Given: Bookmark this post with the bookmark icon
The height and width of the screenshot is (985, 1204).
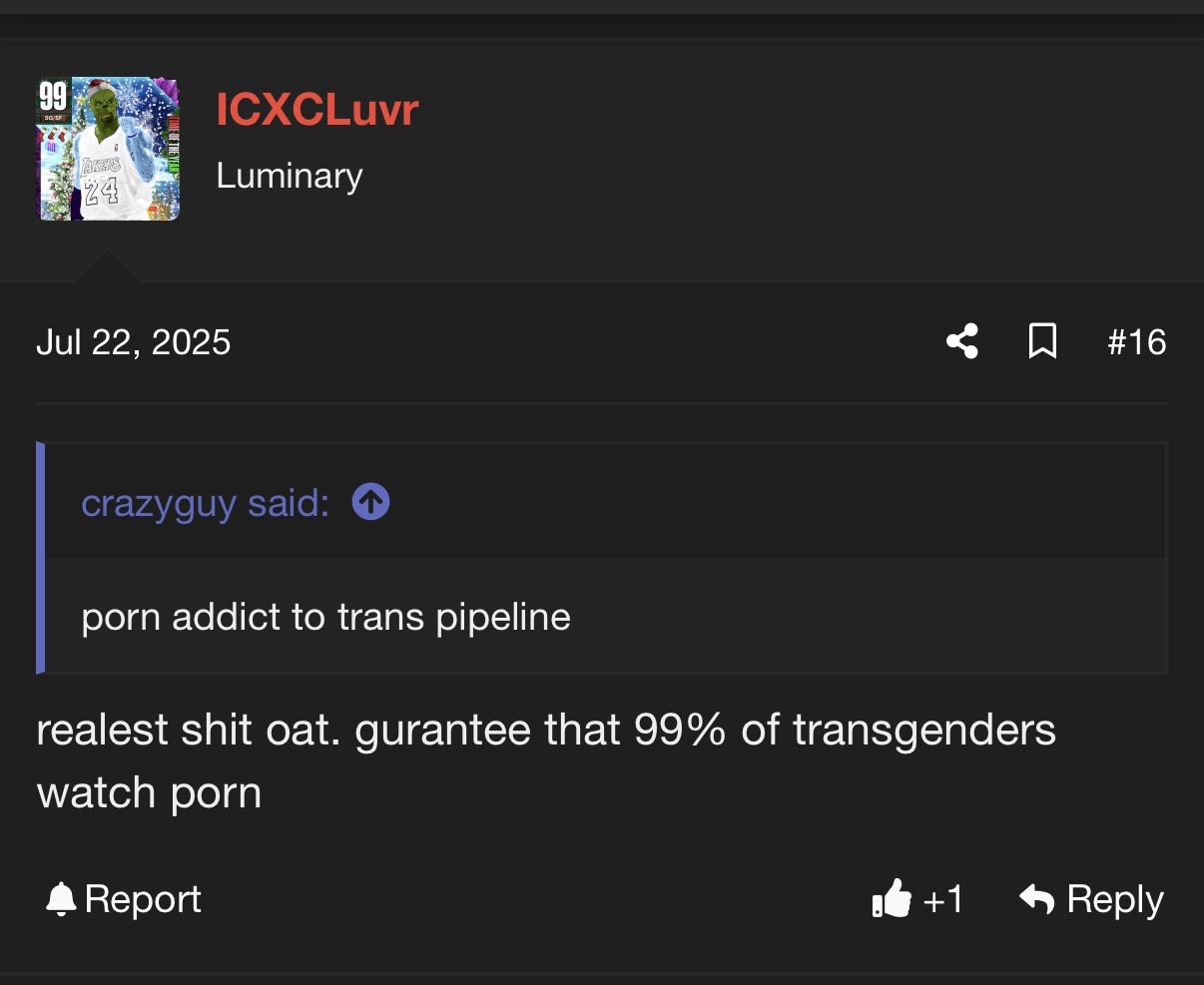Looking at the screenshot, I should pos(1042,342).
